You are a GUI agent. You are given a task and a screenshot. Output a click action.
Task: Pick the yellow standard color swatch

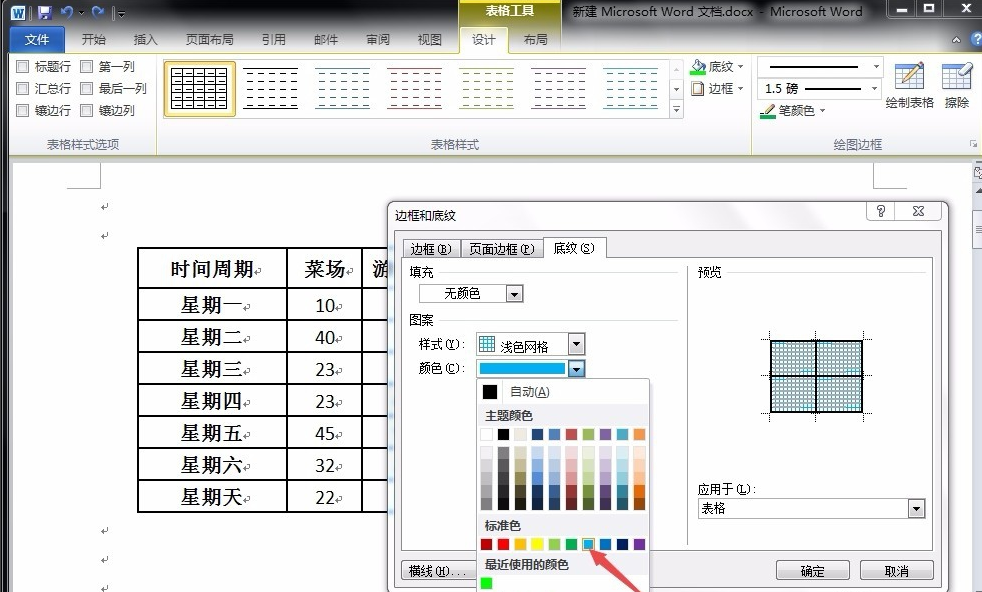537,544
